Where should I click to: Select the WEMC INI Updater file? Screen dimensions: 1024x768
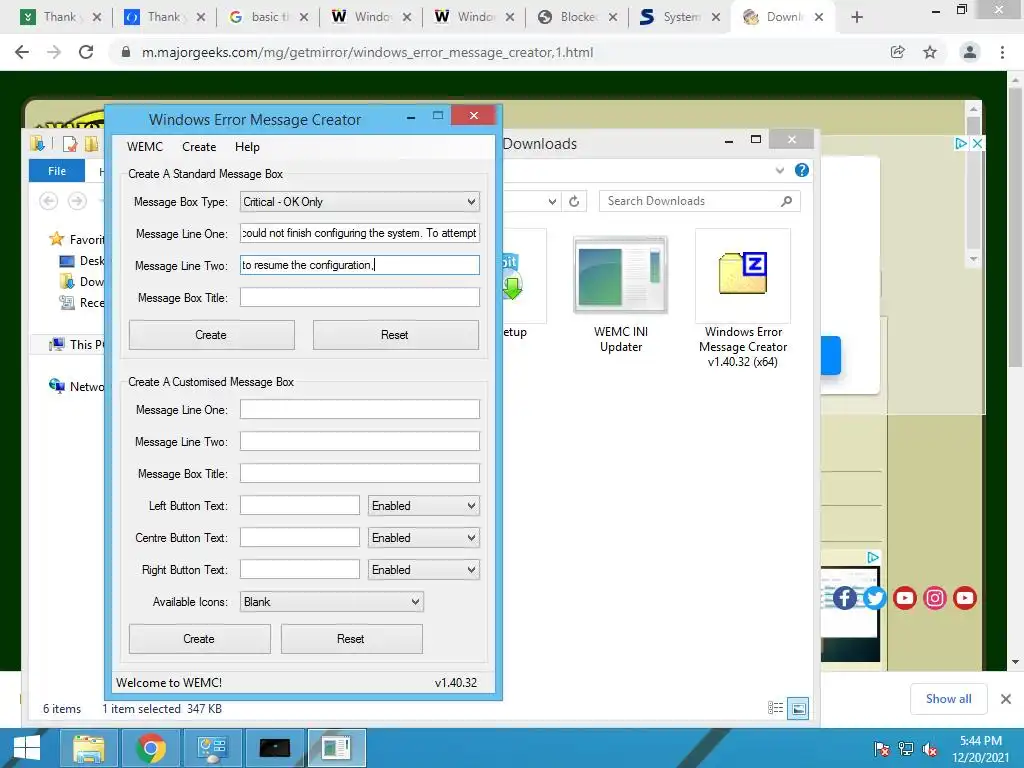pyautogui.click(x=620, y=295)
